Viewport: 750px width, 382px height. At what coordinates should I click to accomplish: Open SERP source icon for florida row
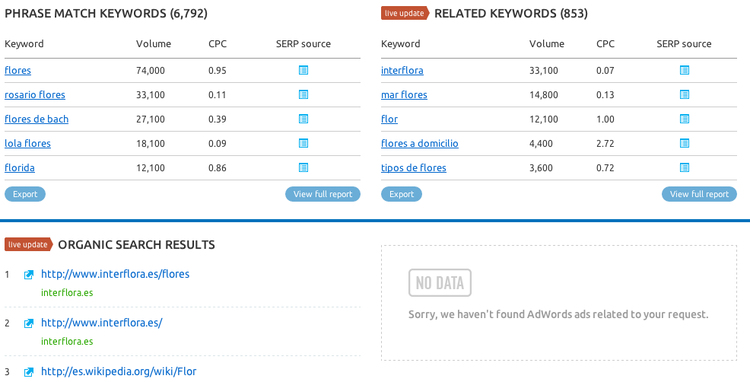pyautogui.click(x=303, y=167)
